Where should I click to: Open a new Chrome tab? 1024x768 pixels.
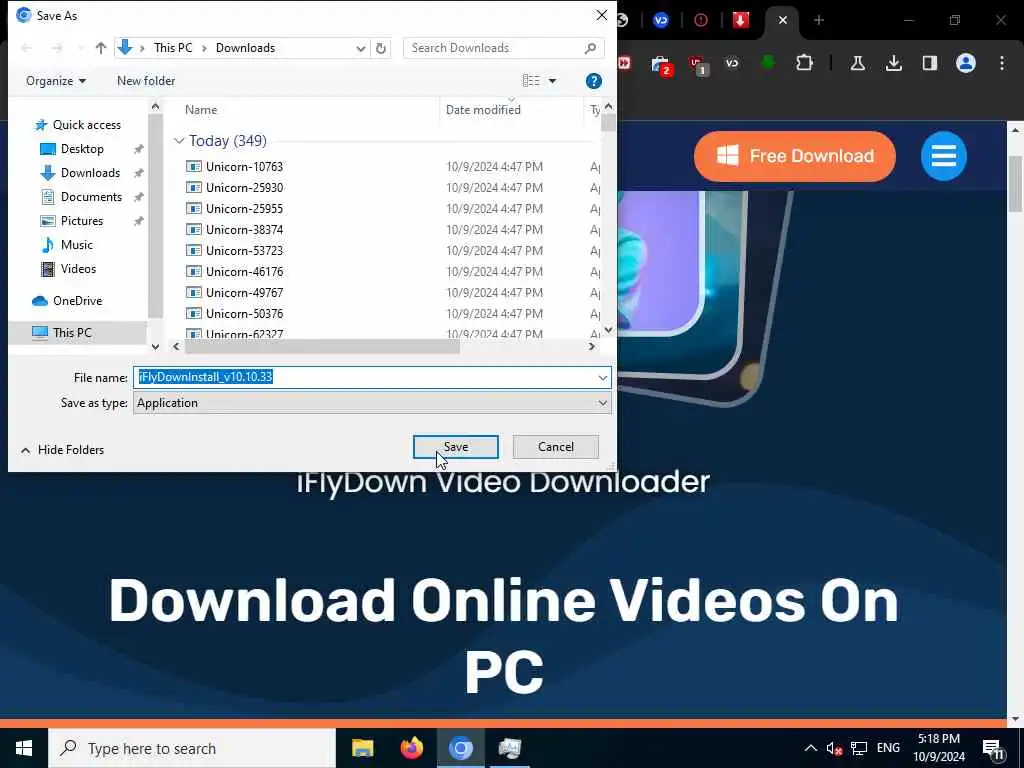click(x=818, y=20)
